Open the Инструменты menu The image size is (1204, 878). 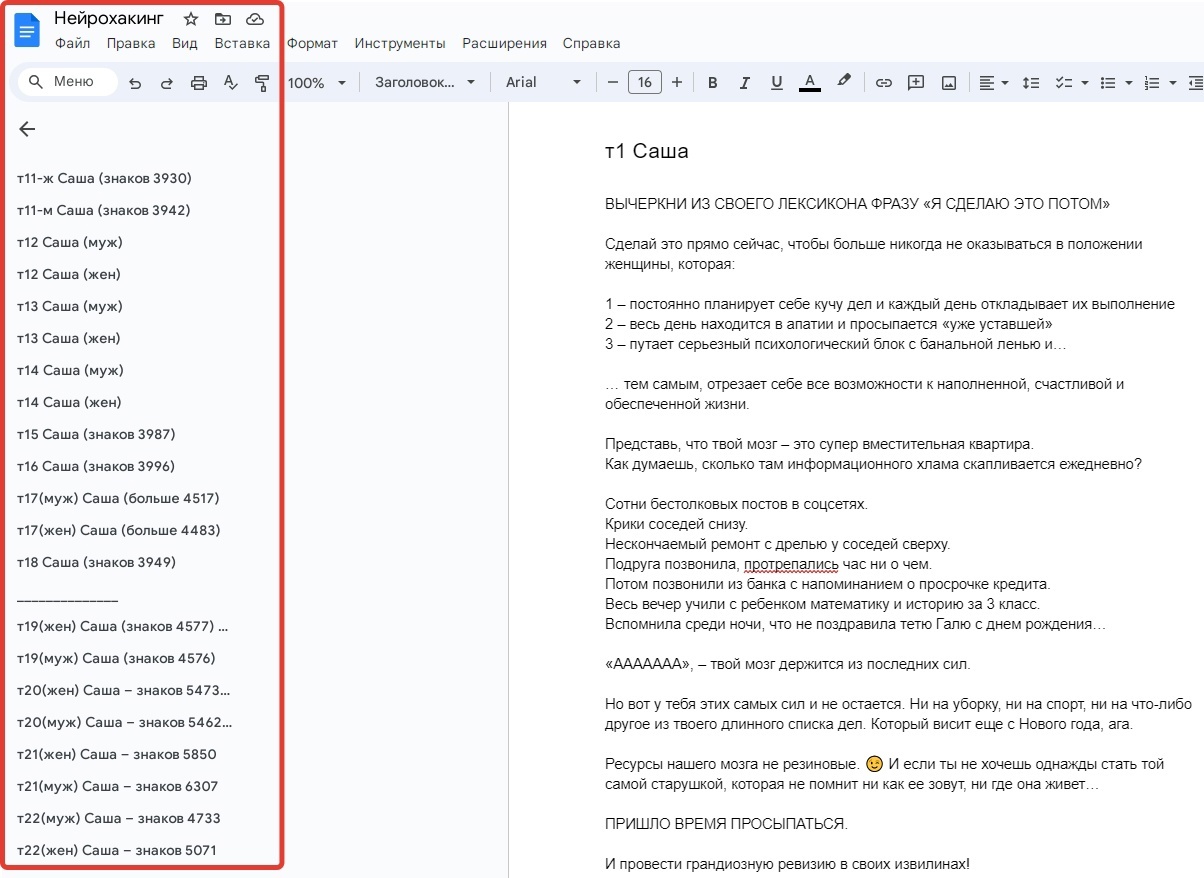(x=400, y=43)
